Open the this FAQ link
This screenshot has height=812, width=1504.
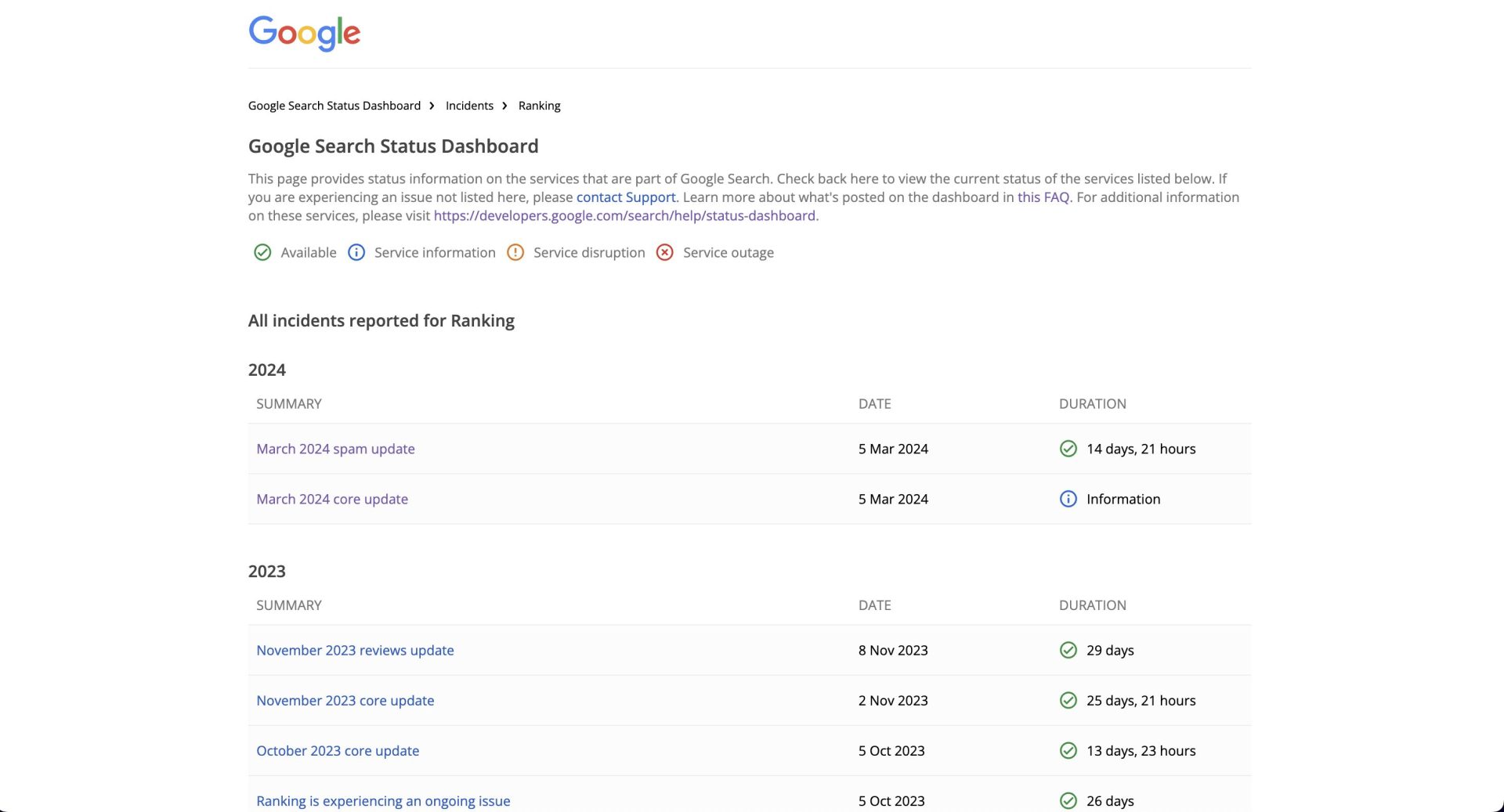pyautogui.click(x=1043, y=197)
